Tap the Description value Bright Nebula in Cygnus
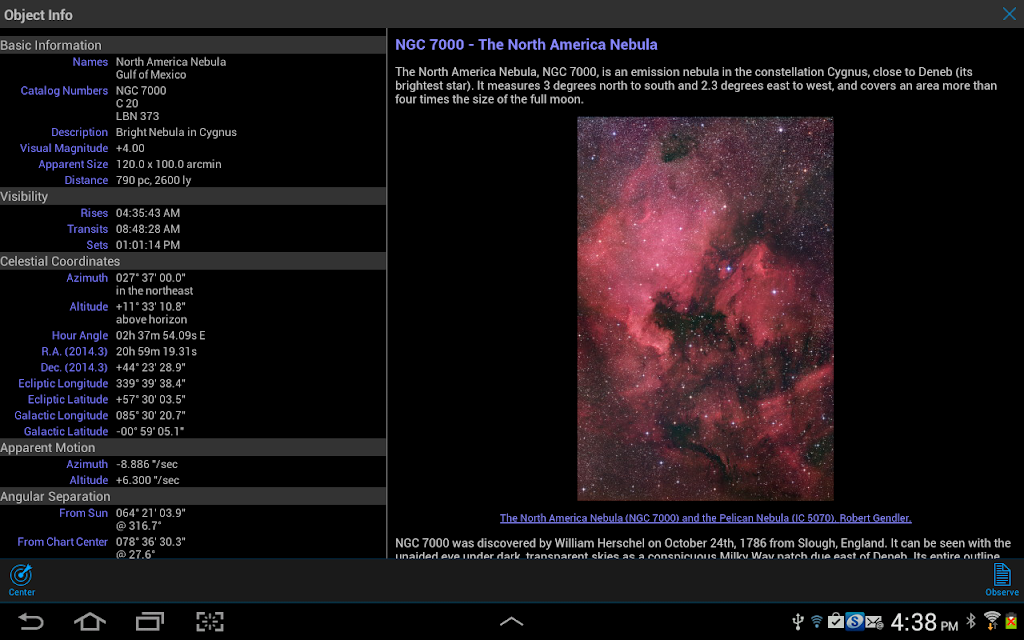This screenshot has width=1024, height=640. click(176, 132)
